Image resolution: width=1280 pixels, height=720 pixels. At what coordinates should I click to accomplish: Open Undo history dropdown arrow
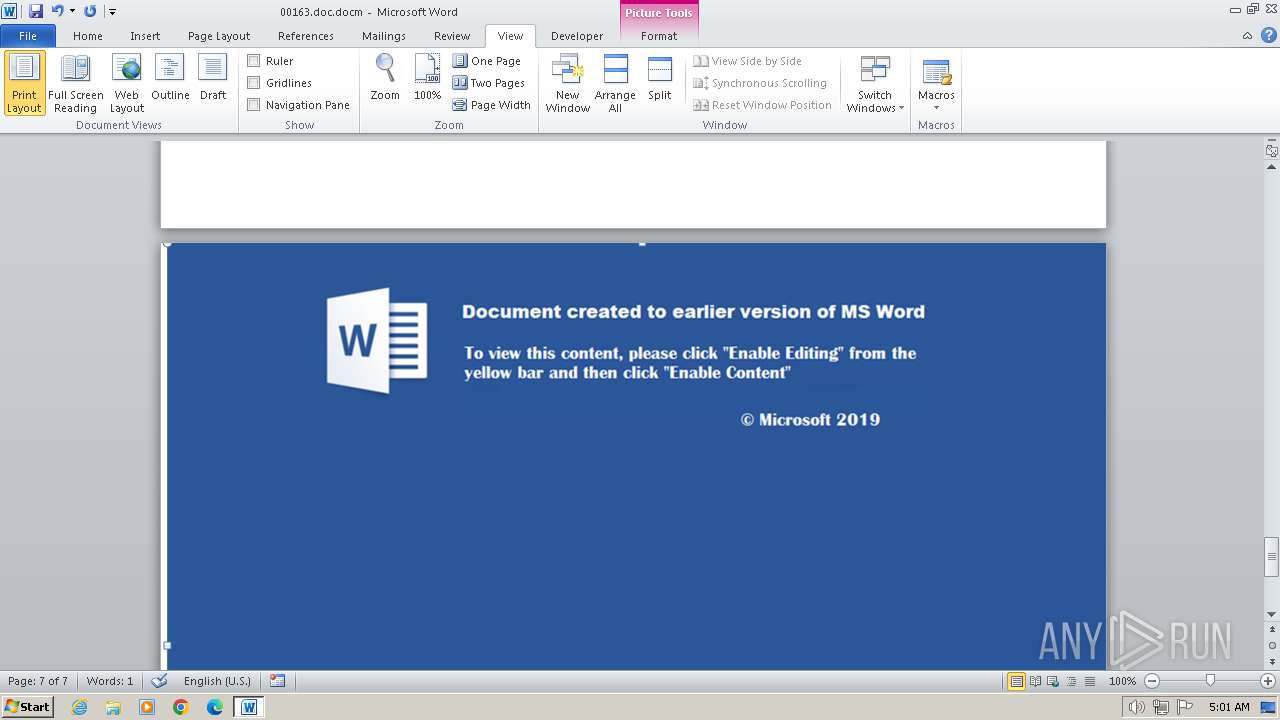[x=72, y=11]
